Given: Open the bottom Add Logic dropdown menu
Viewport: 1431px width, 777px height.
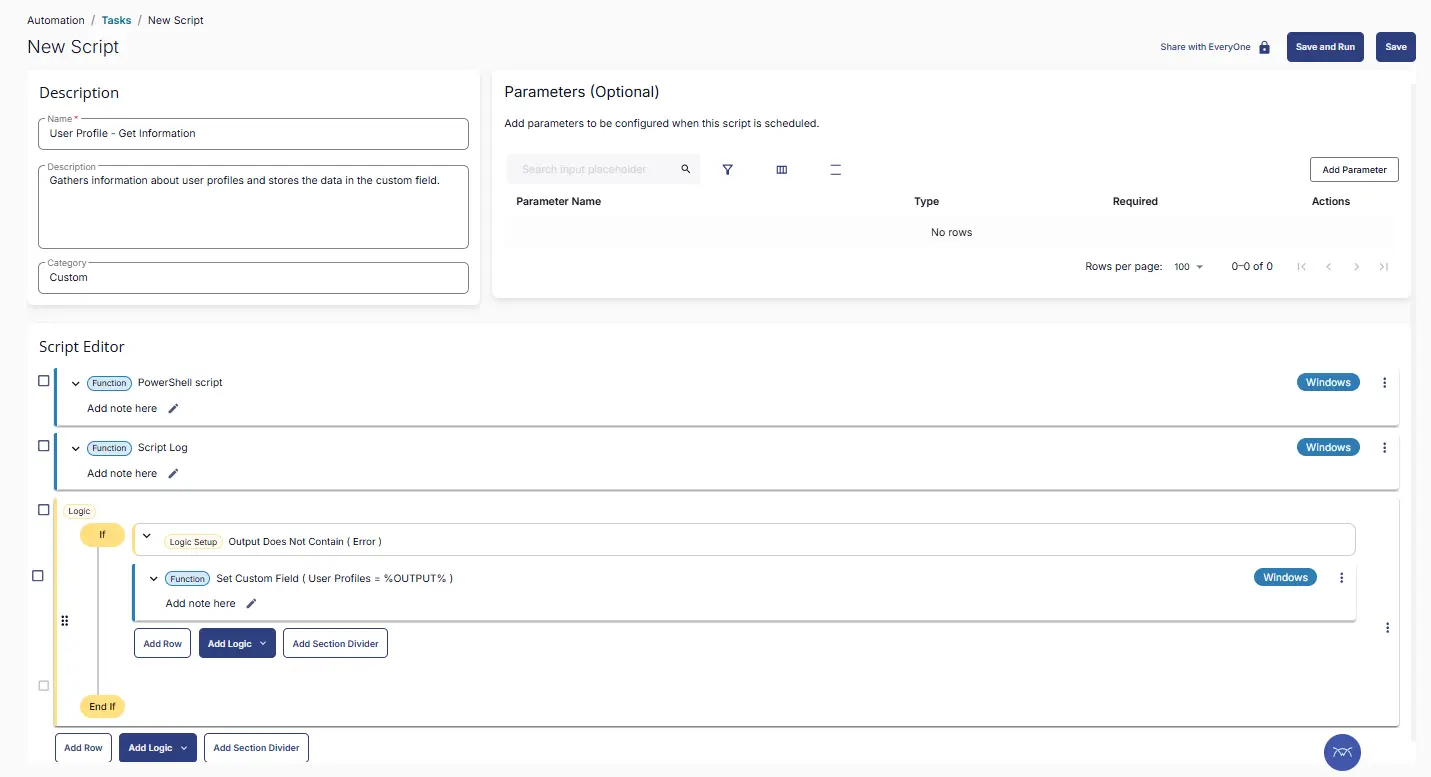Looking at the screenshot, I should click(155, 748).
